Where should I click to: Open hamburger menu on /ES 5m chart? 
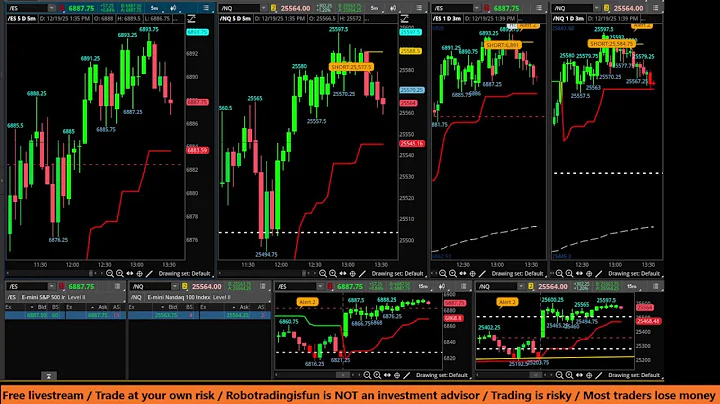(206, 8)
